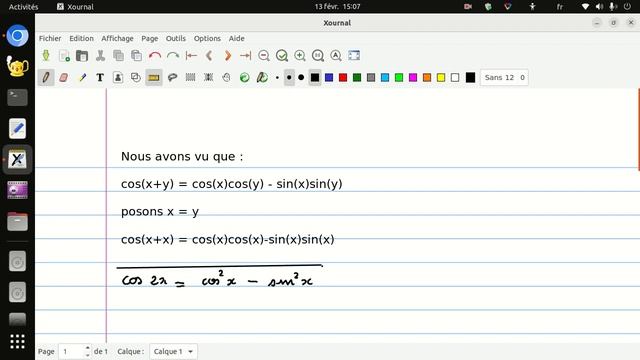Toggle the Ruler tool

[x=154, y=78]
